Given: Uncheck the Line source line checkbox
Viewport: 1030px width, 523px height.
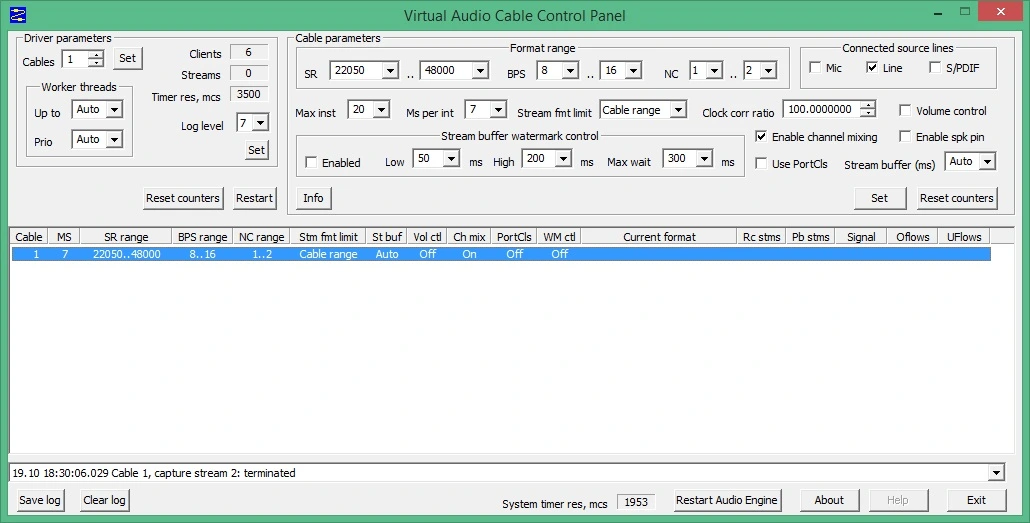Looking at the screenshot, I should (872, 68).
